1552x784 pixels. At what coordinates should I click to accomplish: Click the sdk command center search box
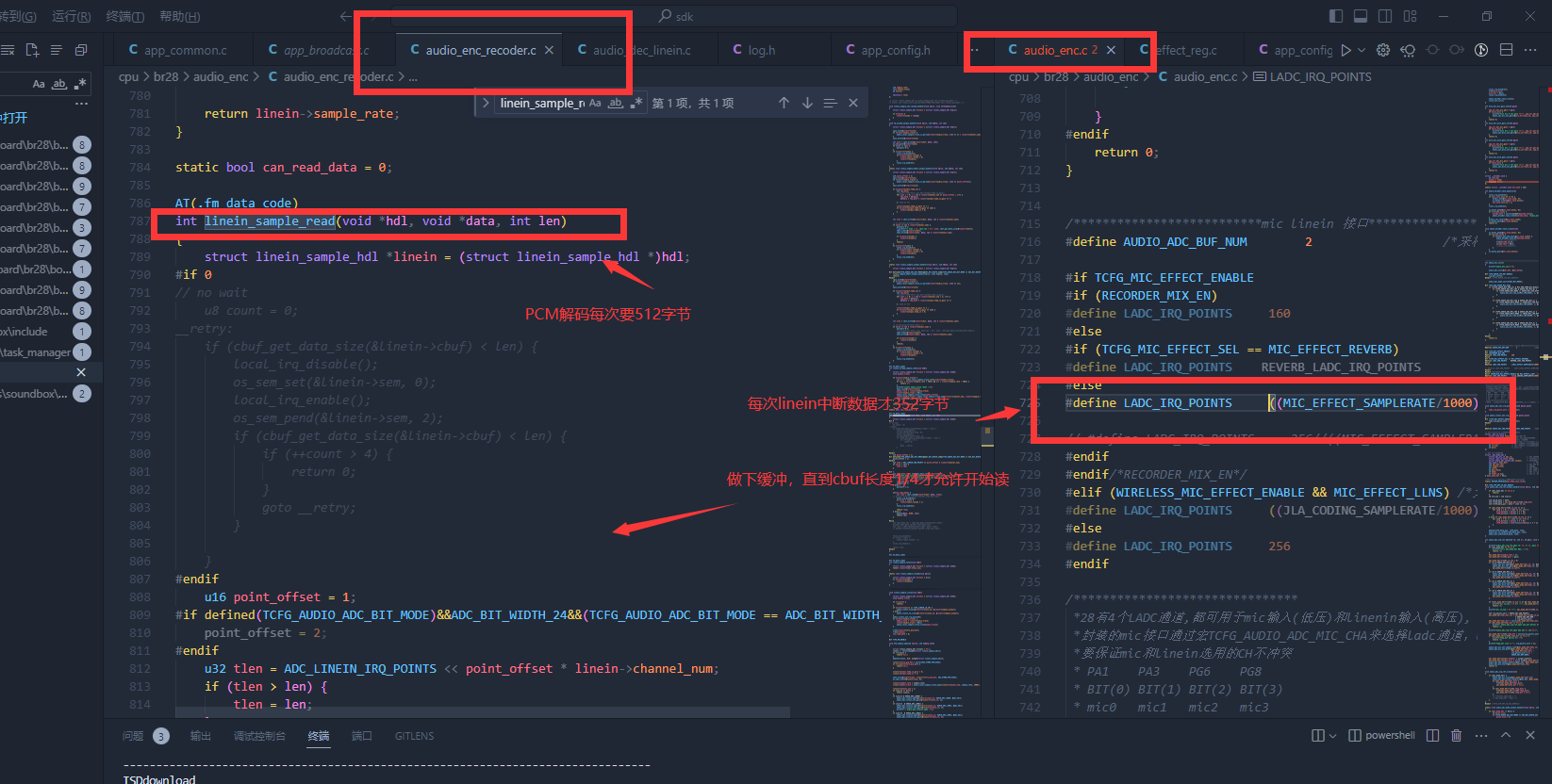click(x=674, y=16)
